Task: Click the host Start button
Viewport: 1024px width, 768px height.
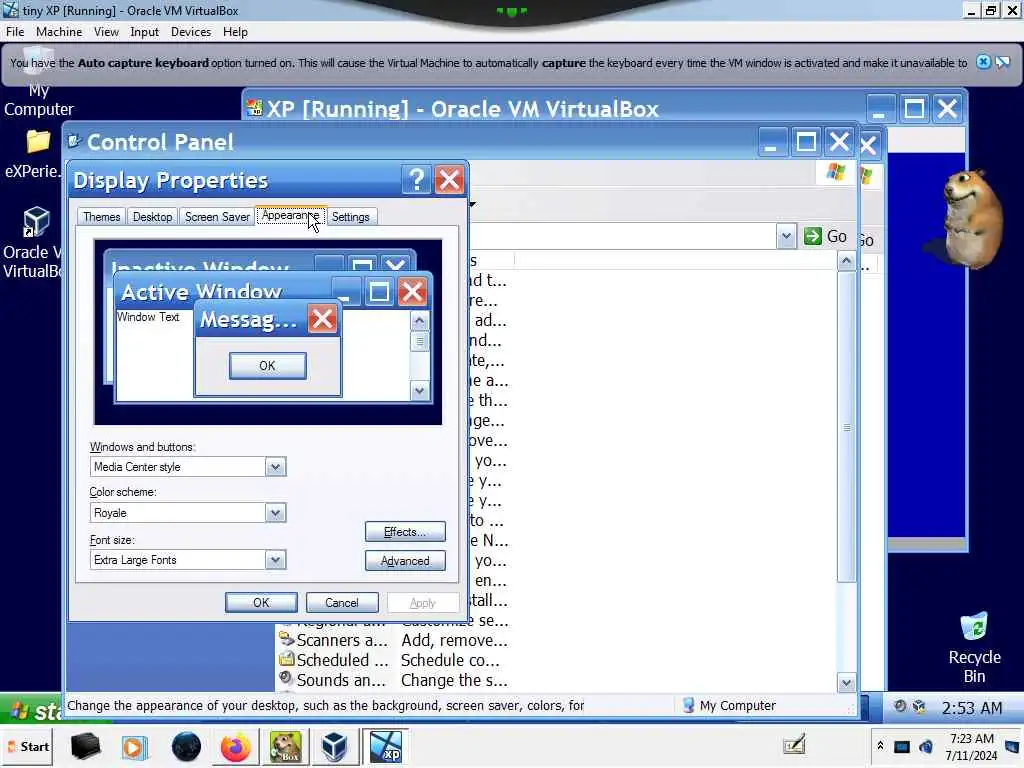Action: (x=29, y=746)
